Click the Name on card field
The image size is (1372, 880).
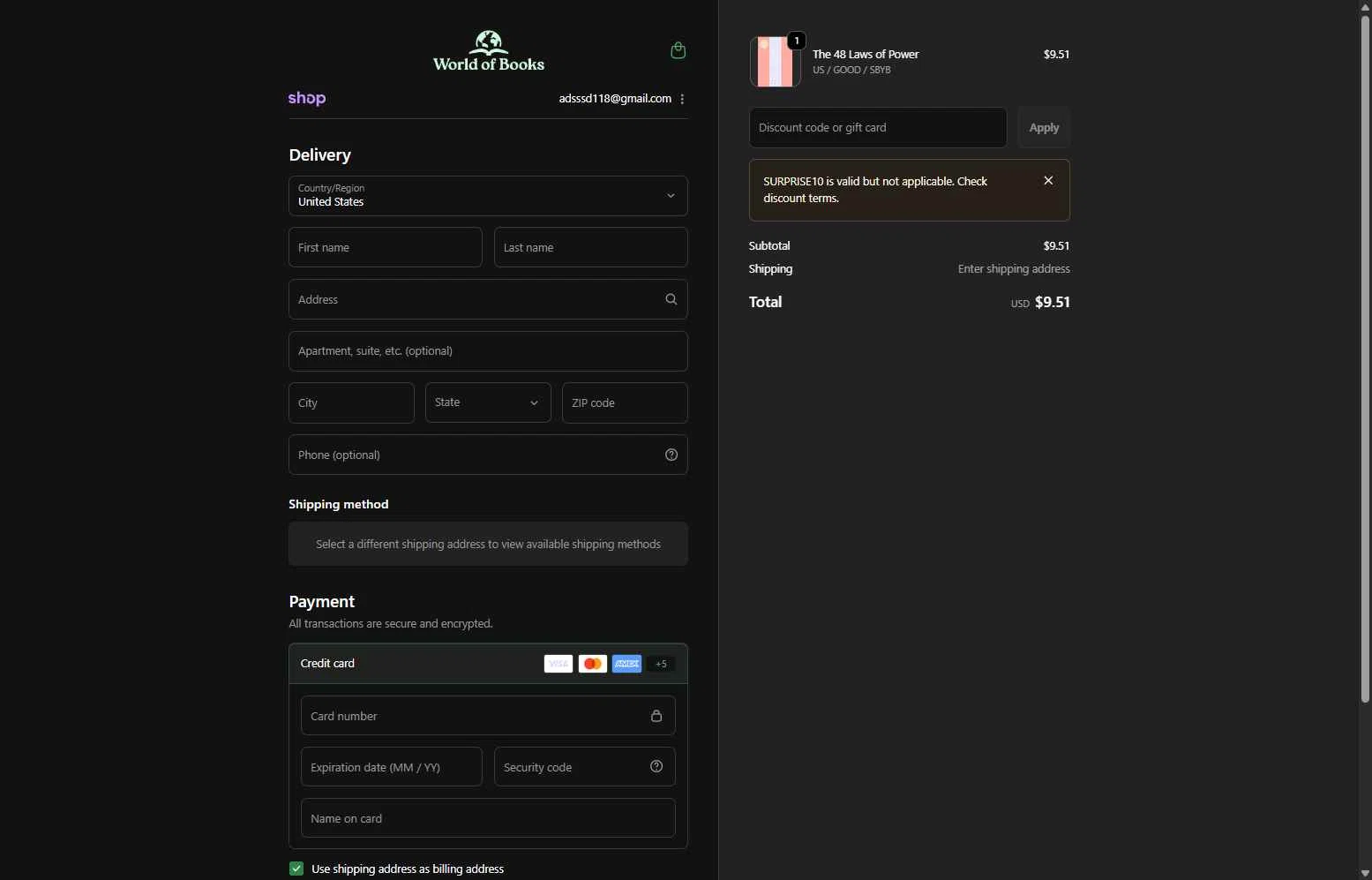[488, 818]
